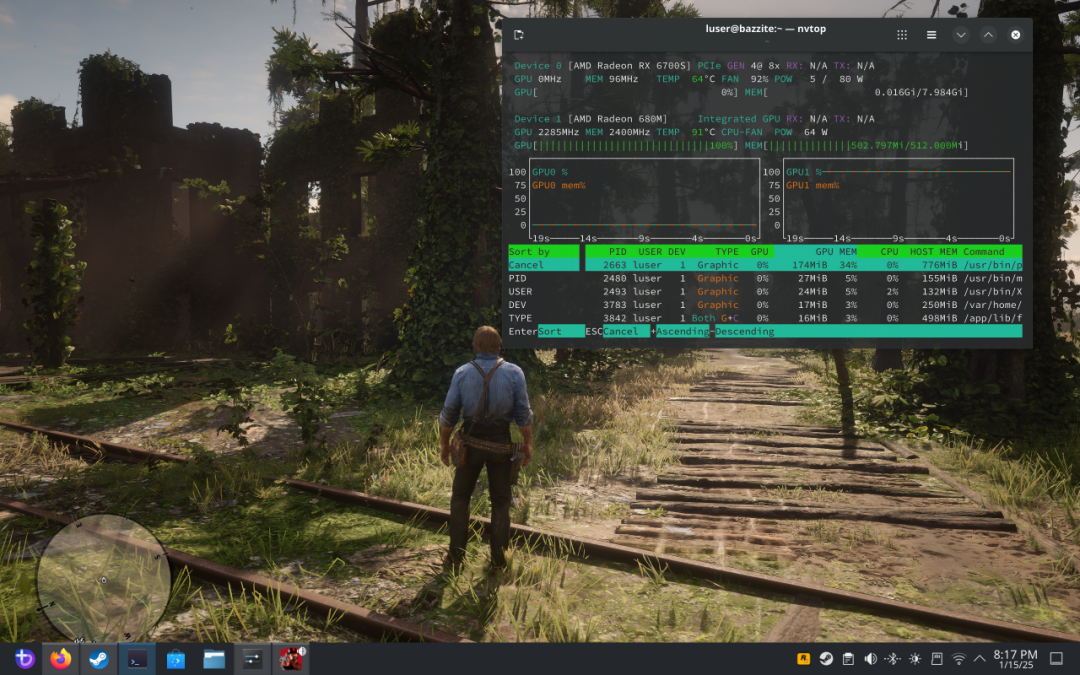This screenshot has width=1080, height=675.
Task: Open the software store taskbar icon
Action: 176,659
